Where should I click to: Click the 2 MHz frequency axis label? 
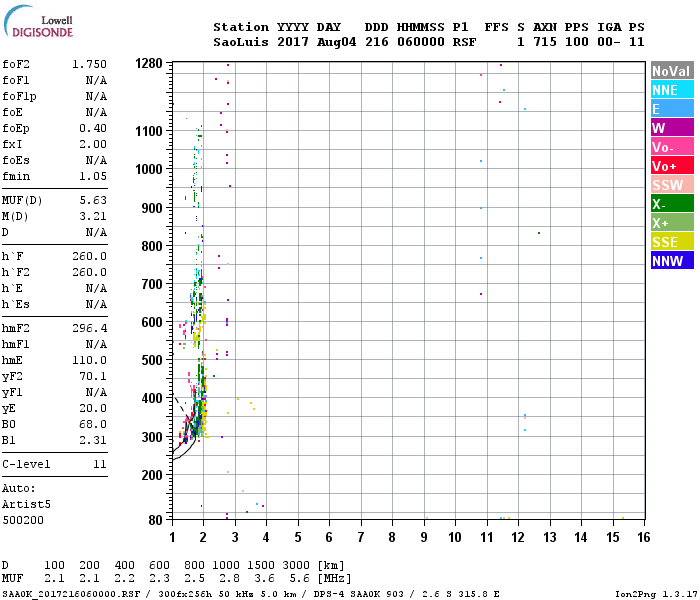tap(204, 537)
